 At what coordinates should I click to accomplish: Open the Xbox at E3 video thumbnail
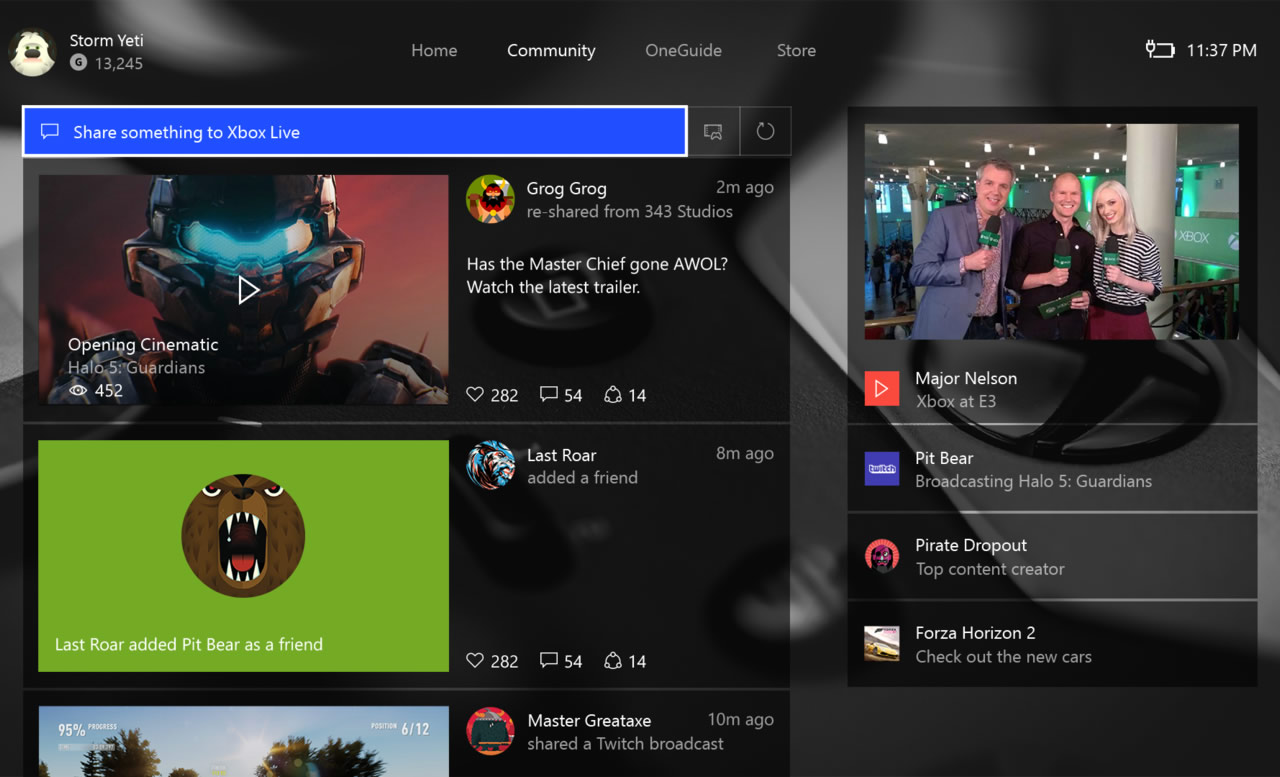tap(1051, 232)
